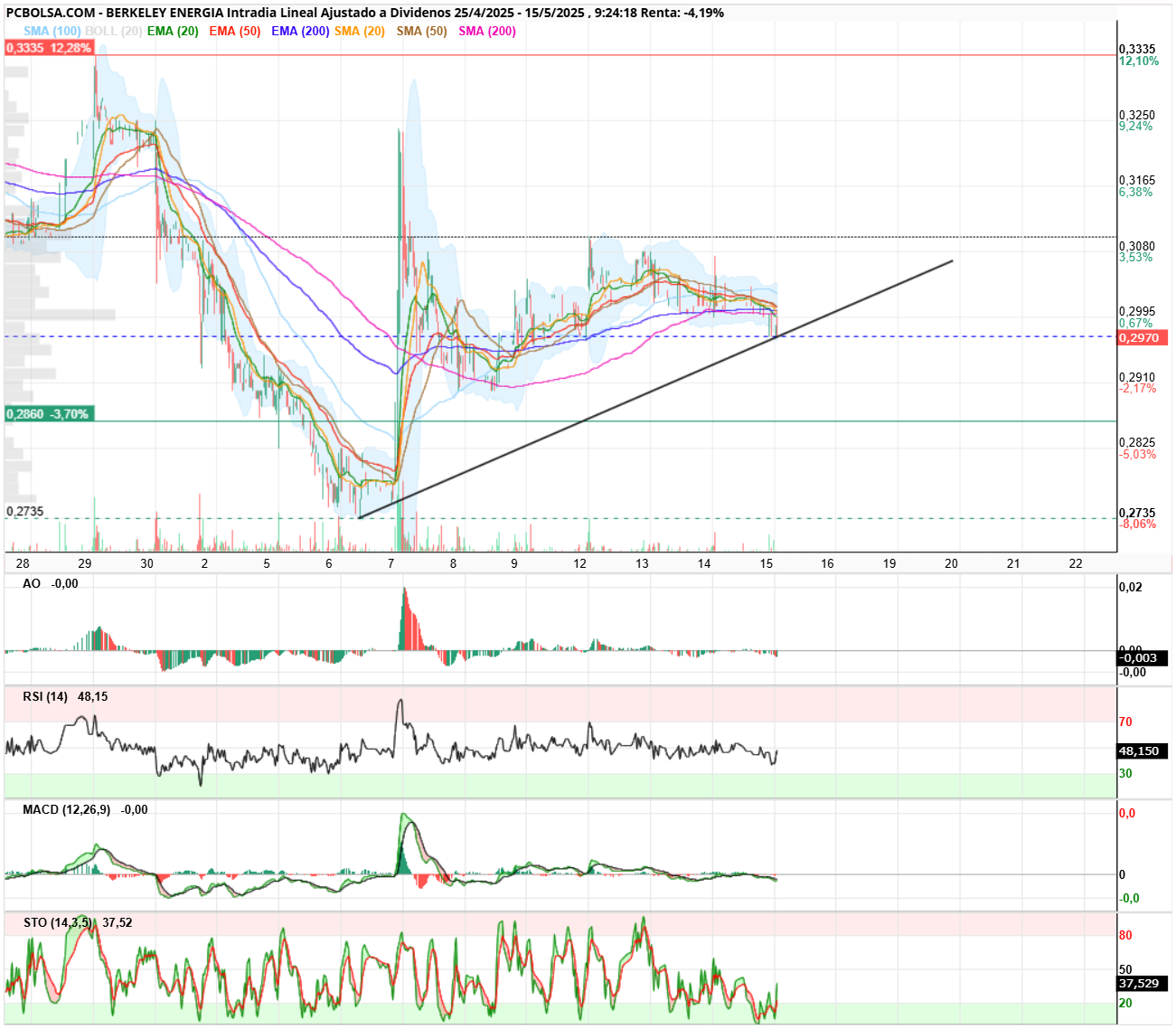Image resolution: width=1176 pixels, height=1029 pixels.
Task: Toggle the green EMA (20) legend entry
Action: 173,31
